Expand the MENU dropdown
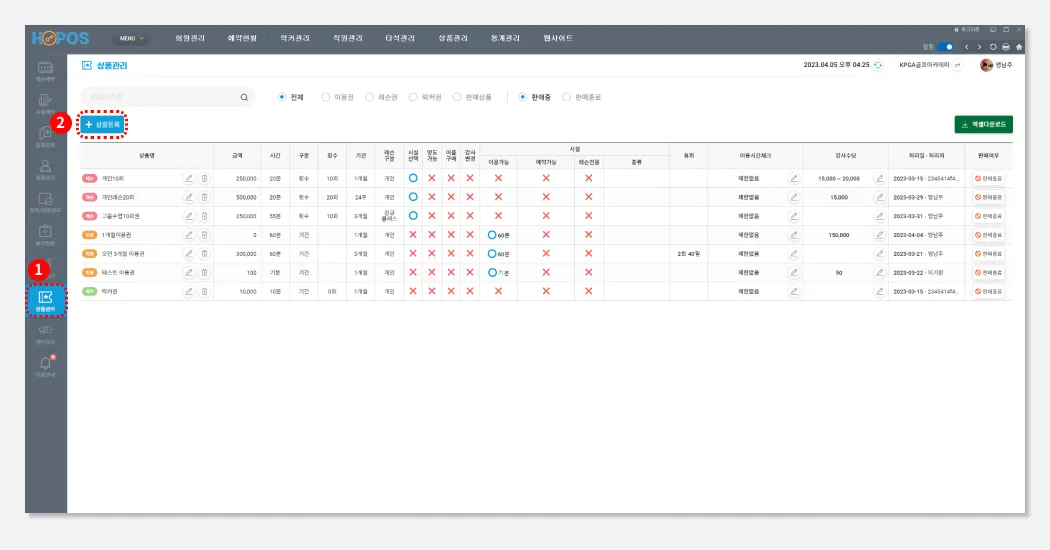 click(x=131, y=38)
